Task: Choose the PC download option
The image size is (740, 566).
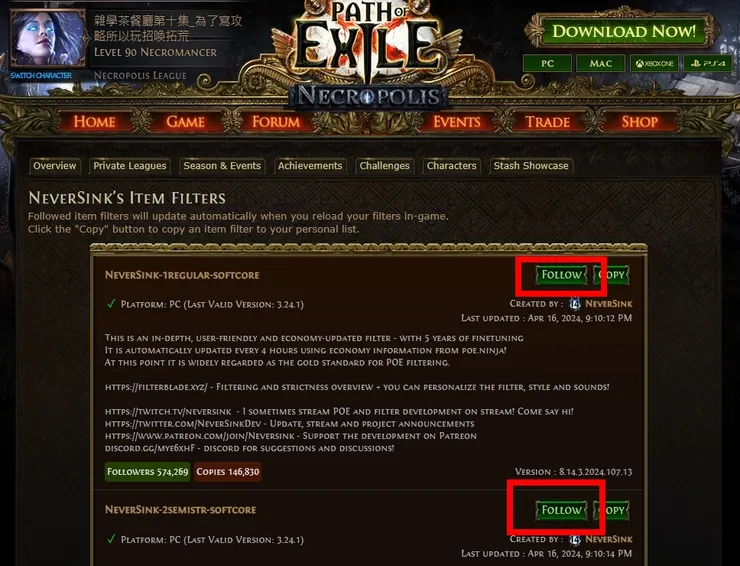Action: [x=547, y=63]
